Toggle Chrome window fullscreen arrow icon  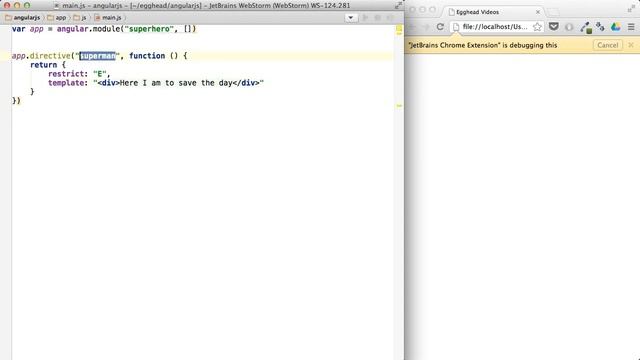[631, 9]
